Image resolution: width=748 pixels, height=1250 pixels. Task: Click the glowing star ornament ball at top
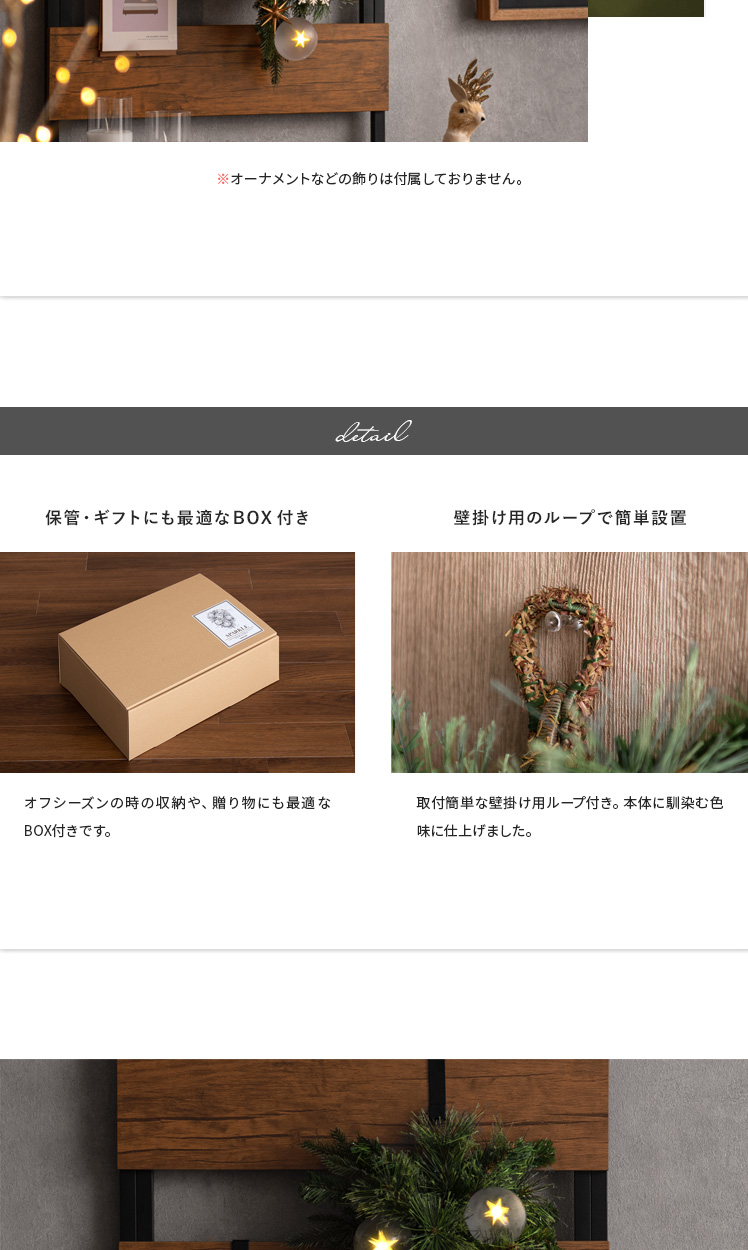[x=297, y=40]
